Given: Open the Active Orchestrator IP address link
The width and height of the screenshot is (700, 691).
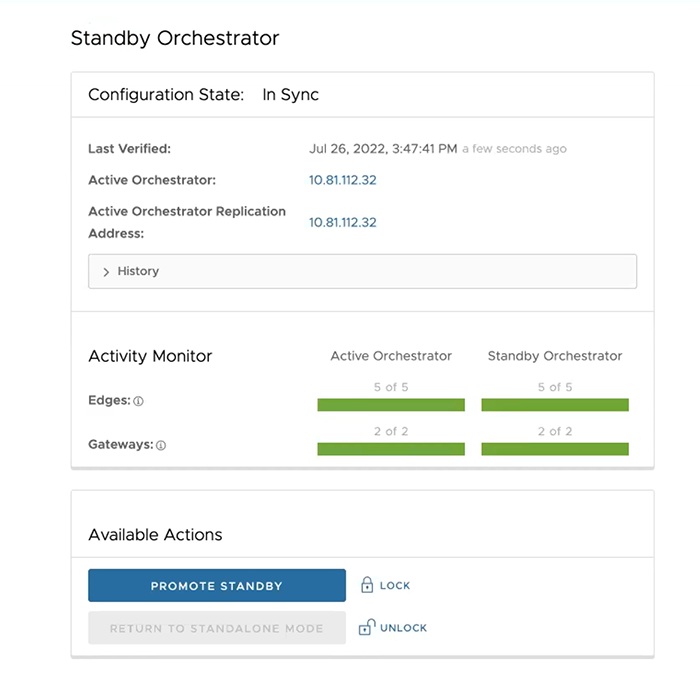Looking at the screenshot, I should click(342, 180).
